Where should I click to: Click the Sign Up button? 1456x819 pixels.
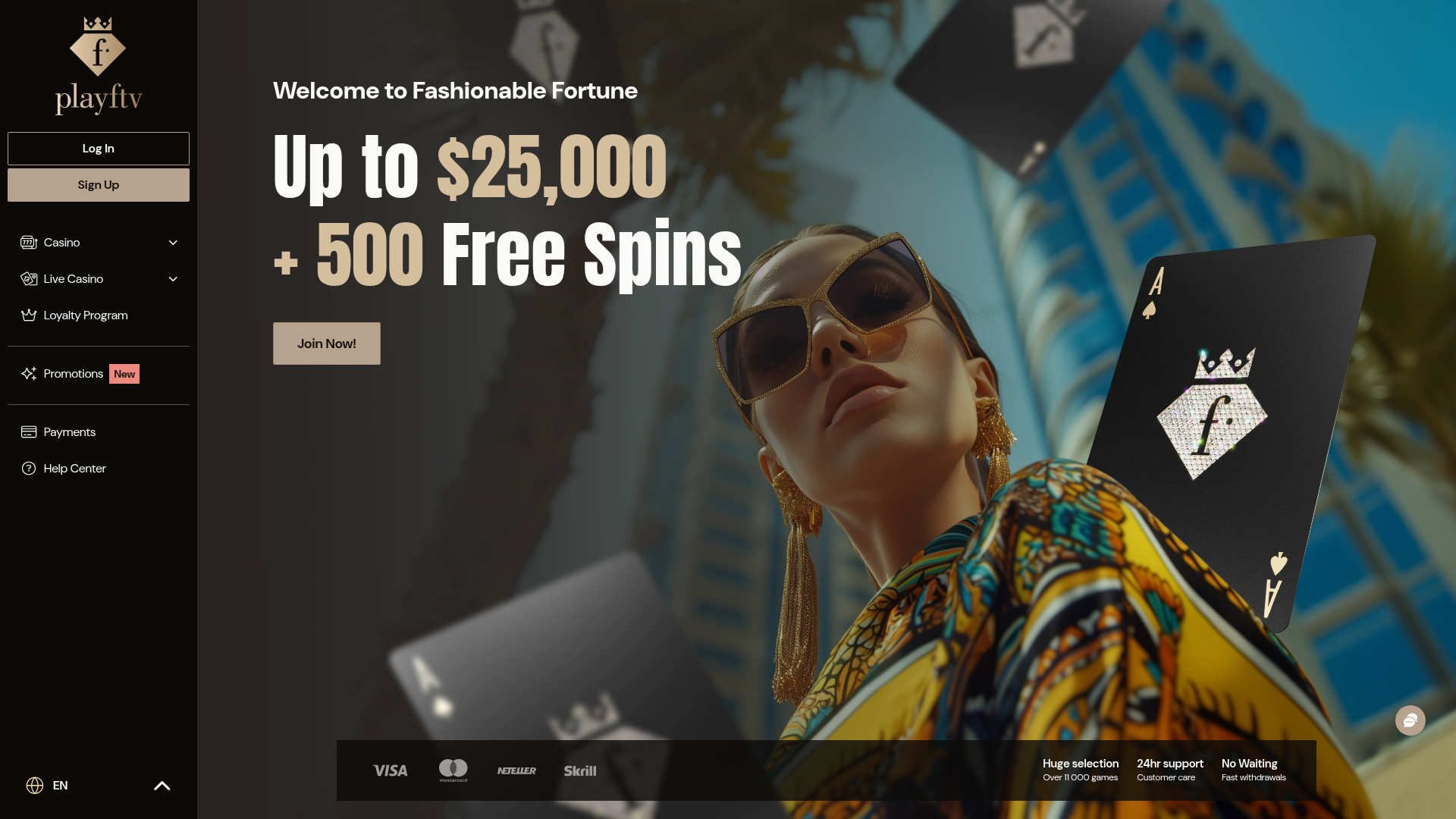[x=99, y=185]
